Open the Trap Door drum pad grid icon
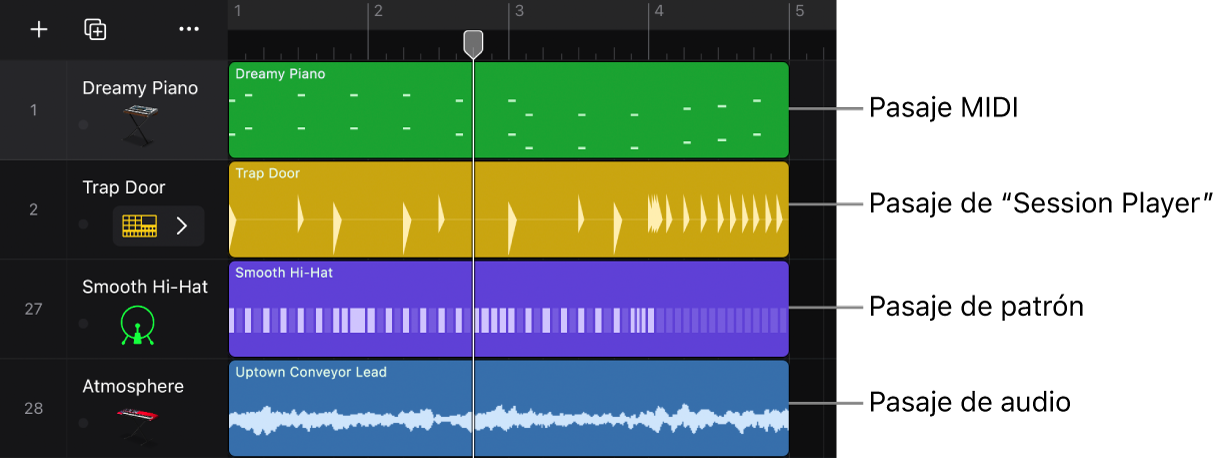The image size is (1224, 458). [x=140, y=226]
